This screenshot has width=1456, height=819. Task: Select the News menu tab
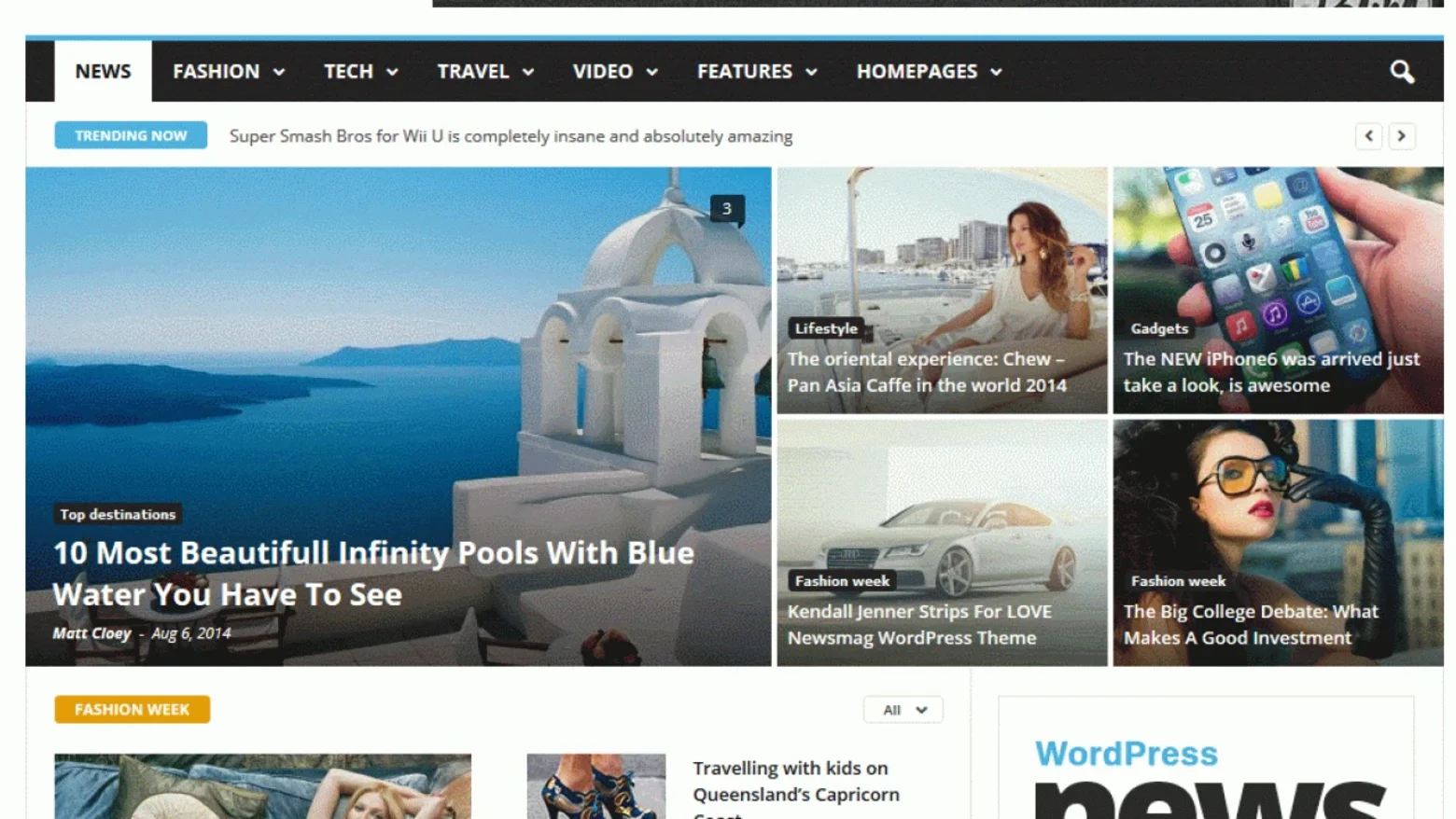tap(103, 71)
